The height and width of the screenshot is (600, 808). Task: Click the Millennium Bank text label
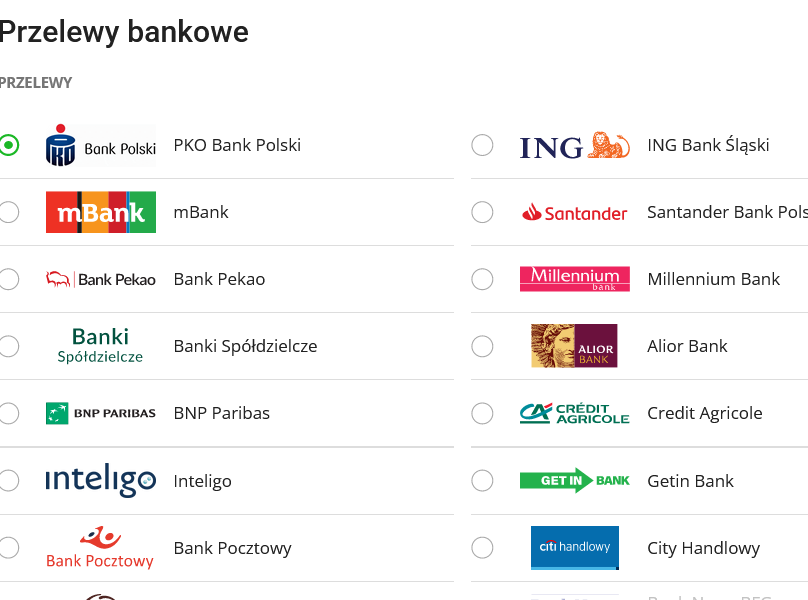(713, 279)
